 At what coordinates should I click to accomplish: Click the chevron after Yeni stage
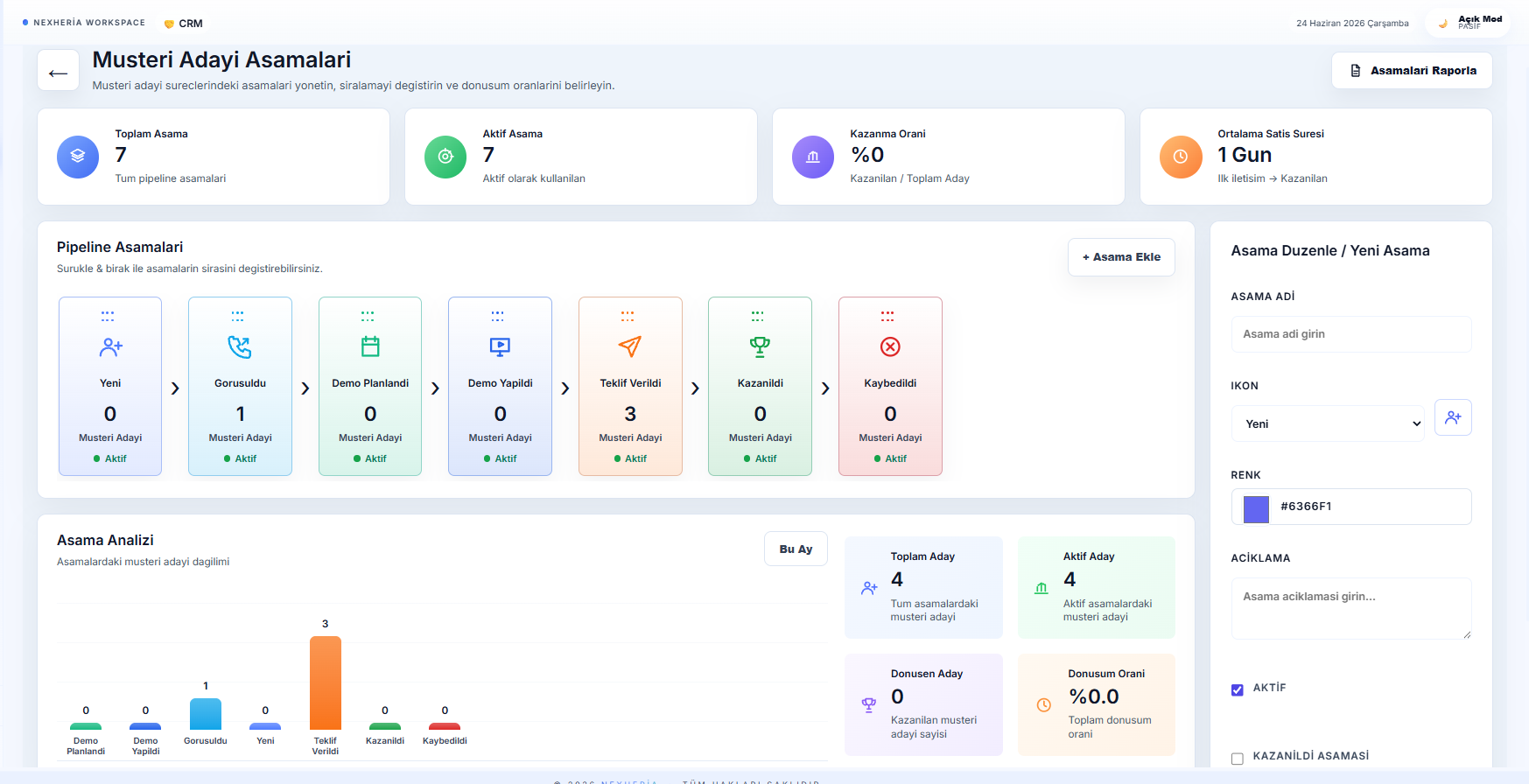(175, 388)
